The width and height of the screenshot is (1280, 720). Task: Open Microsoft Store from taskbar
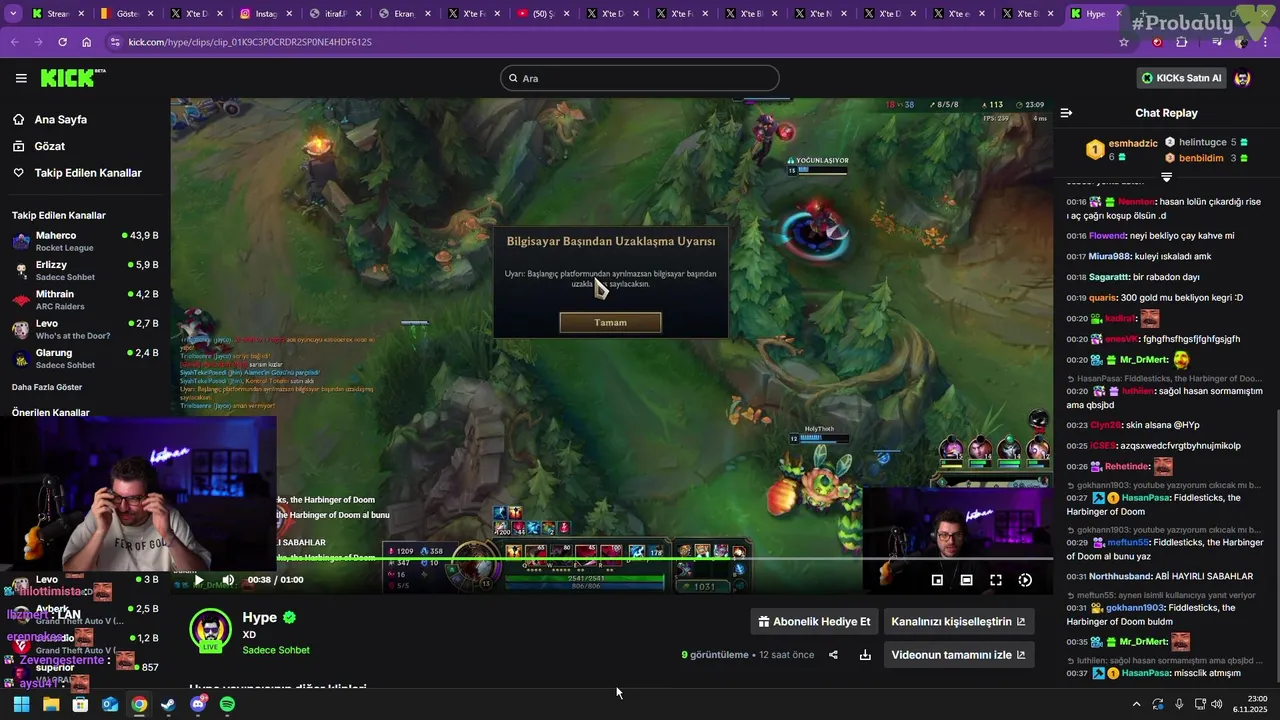80,704
